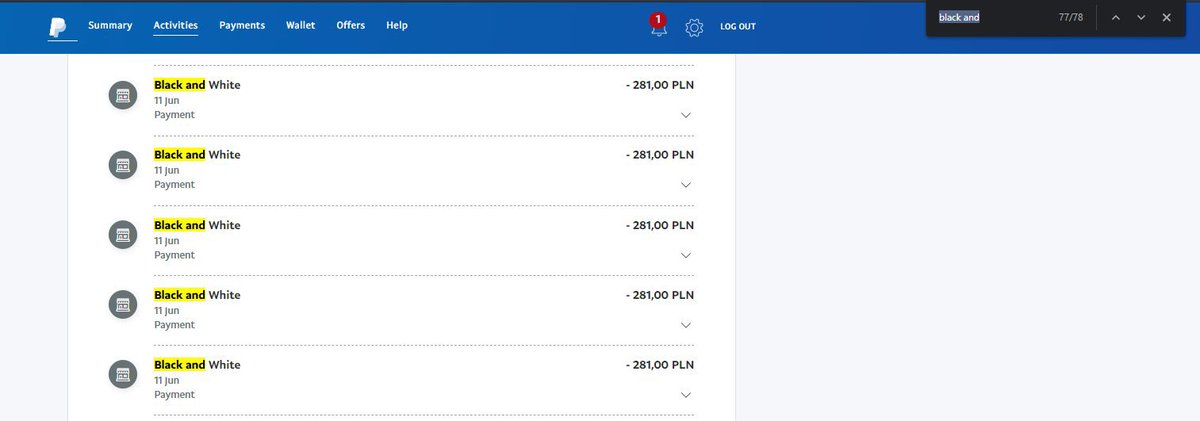Viewport: 1200px width, 421px height.
Task: Expand the second visible Black and White payment
Action: click(686, 185)
